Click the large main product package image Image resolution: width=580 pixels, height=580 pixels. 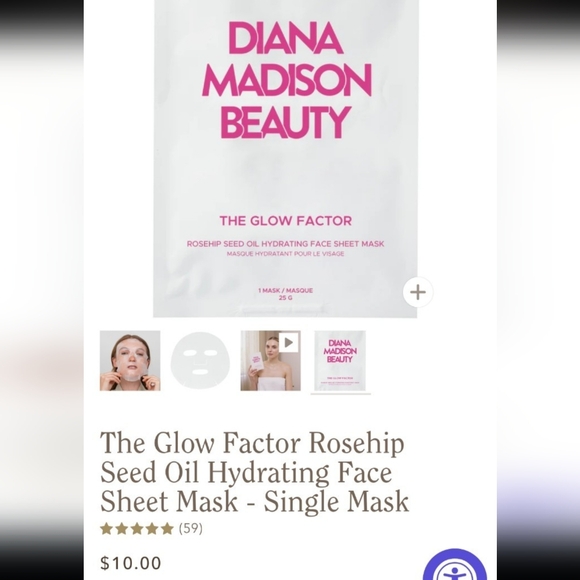click(x=286, y=158)
